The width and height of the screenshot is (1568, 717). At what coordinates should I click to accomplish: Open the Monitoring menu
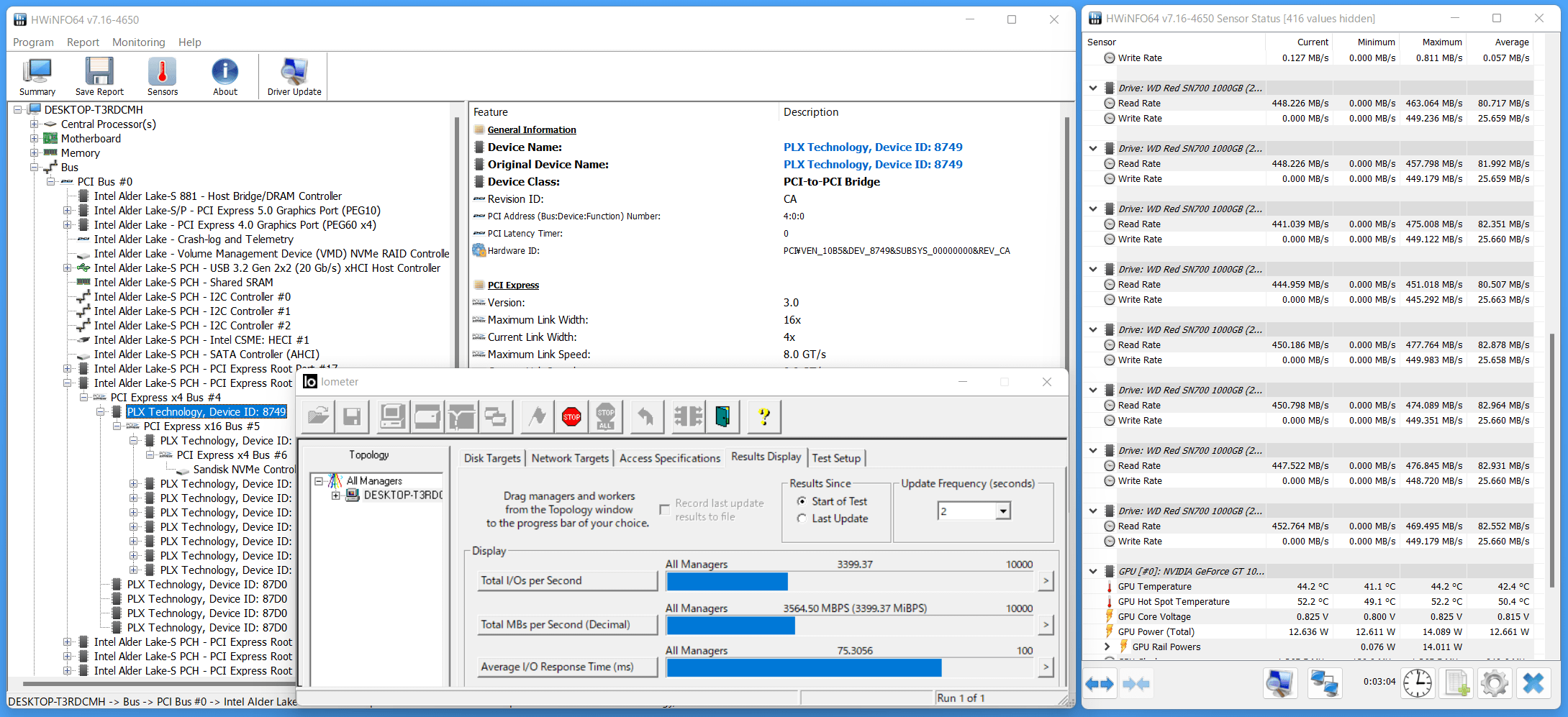(x=138, y=42)
